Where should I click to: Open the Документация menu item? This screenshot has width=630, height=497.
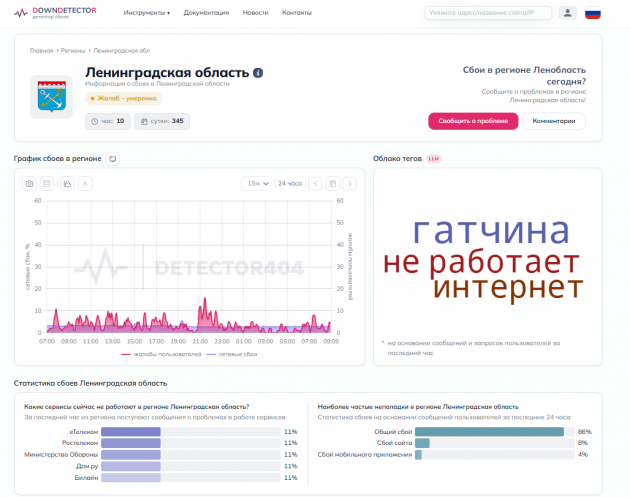pos(206,13)
